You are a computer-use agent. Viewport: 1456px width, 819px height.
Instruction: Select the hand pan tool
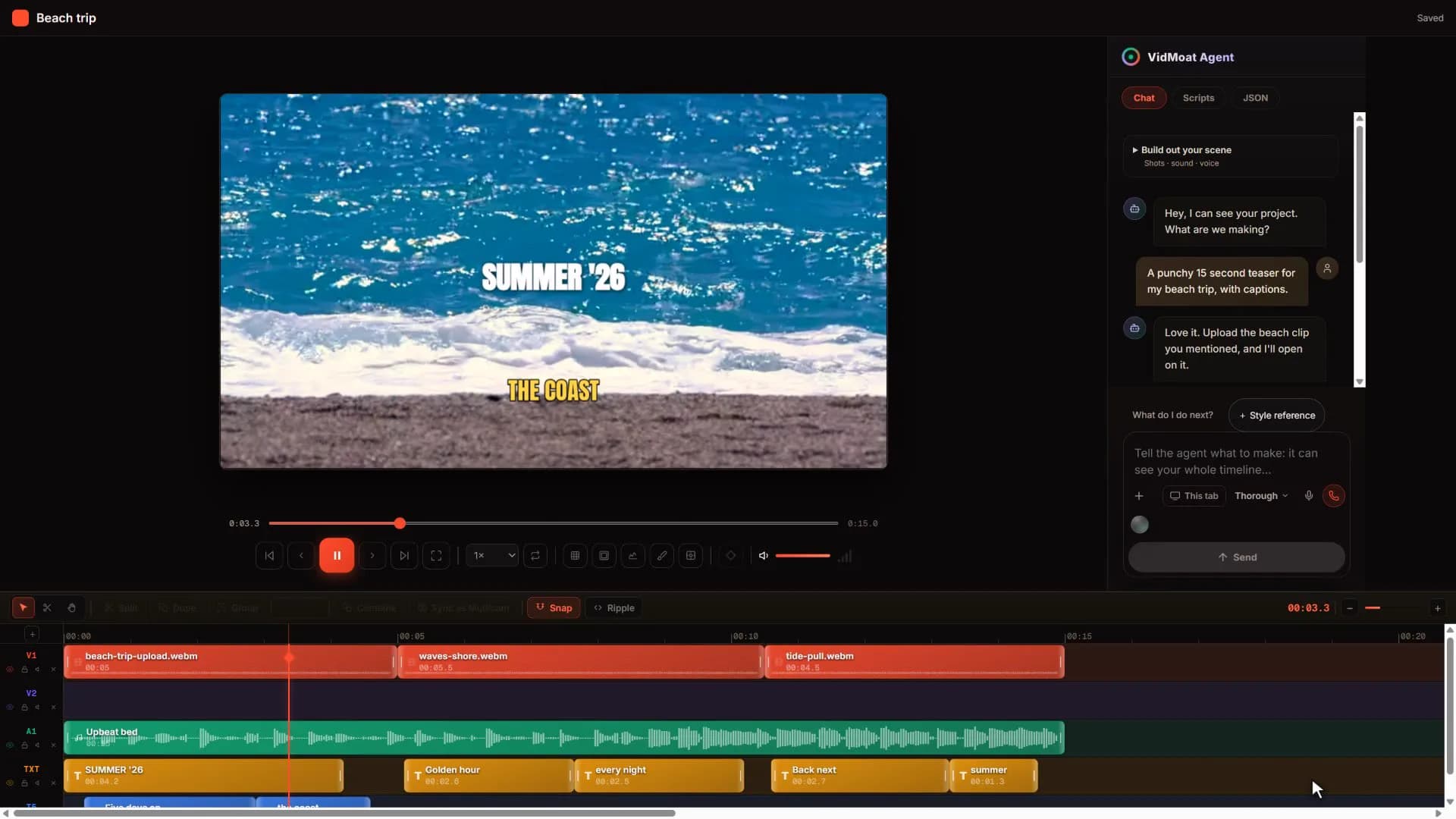[71, 607]
